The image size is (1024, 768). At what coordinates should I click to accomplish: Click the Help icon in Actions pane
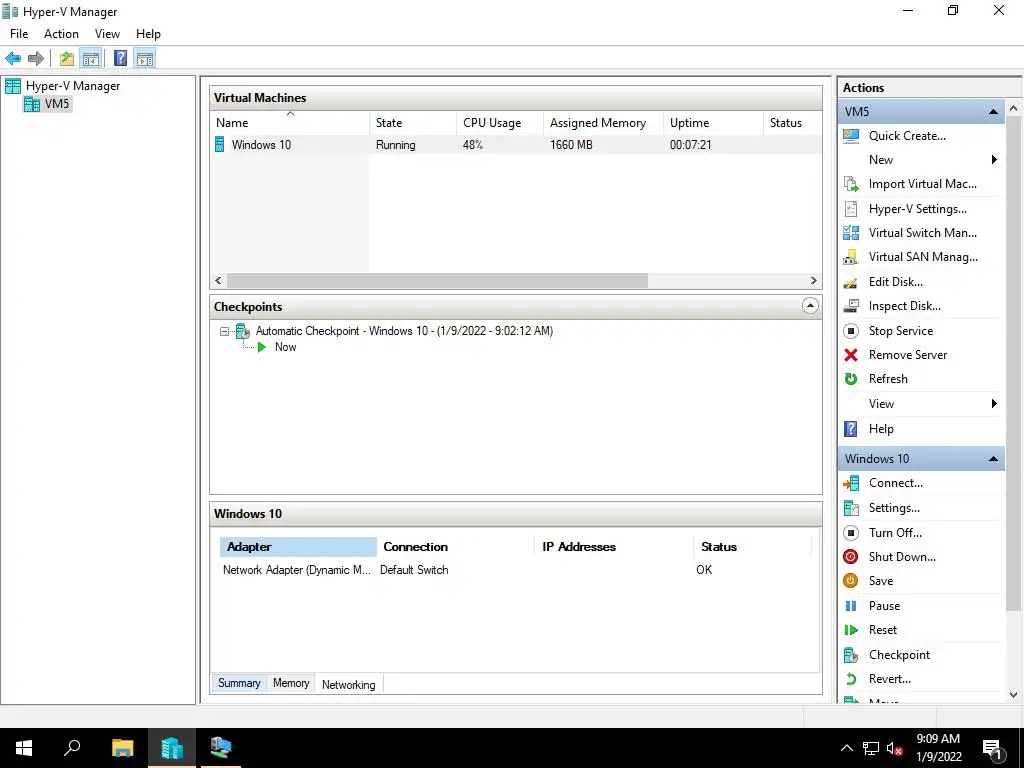click(851, 429)
